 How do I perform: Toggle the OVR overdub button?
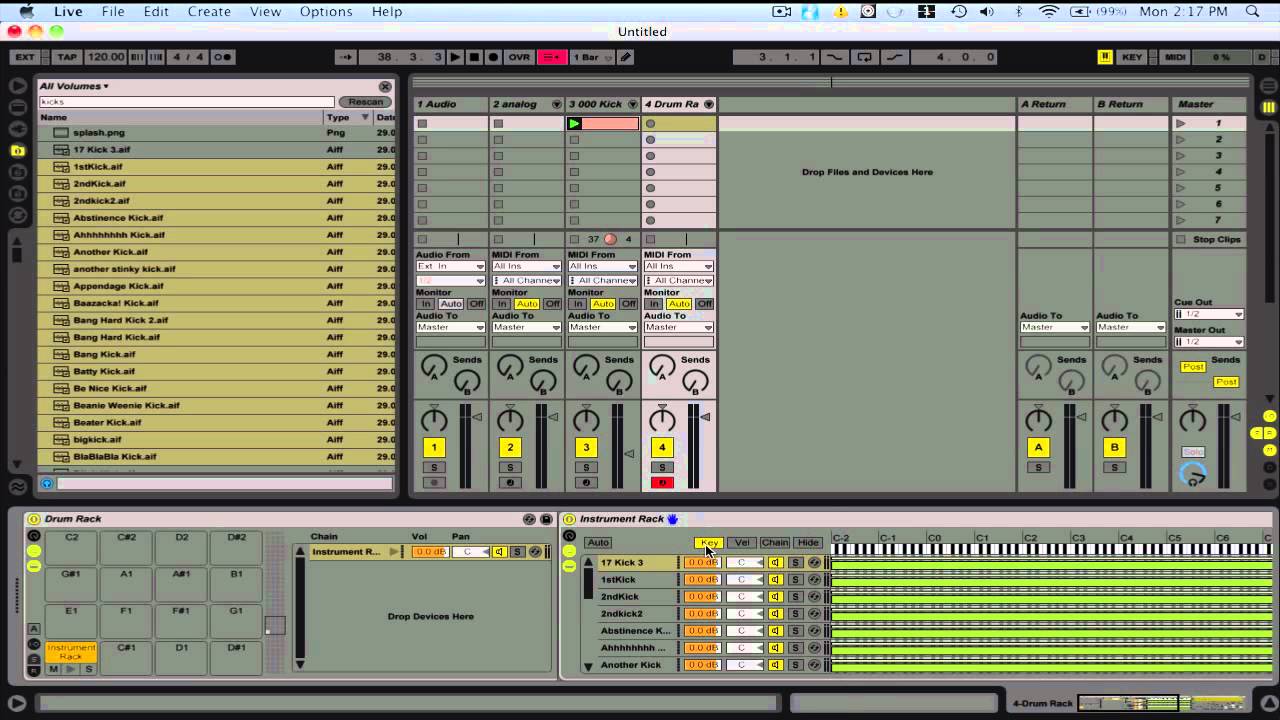pyautogui.click(x=520, y=57)
